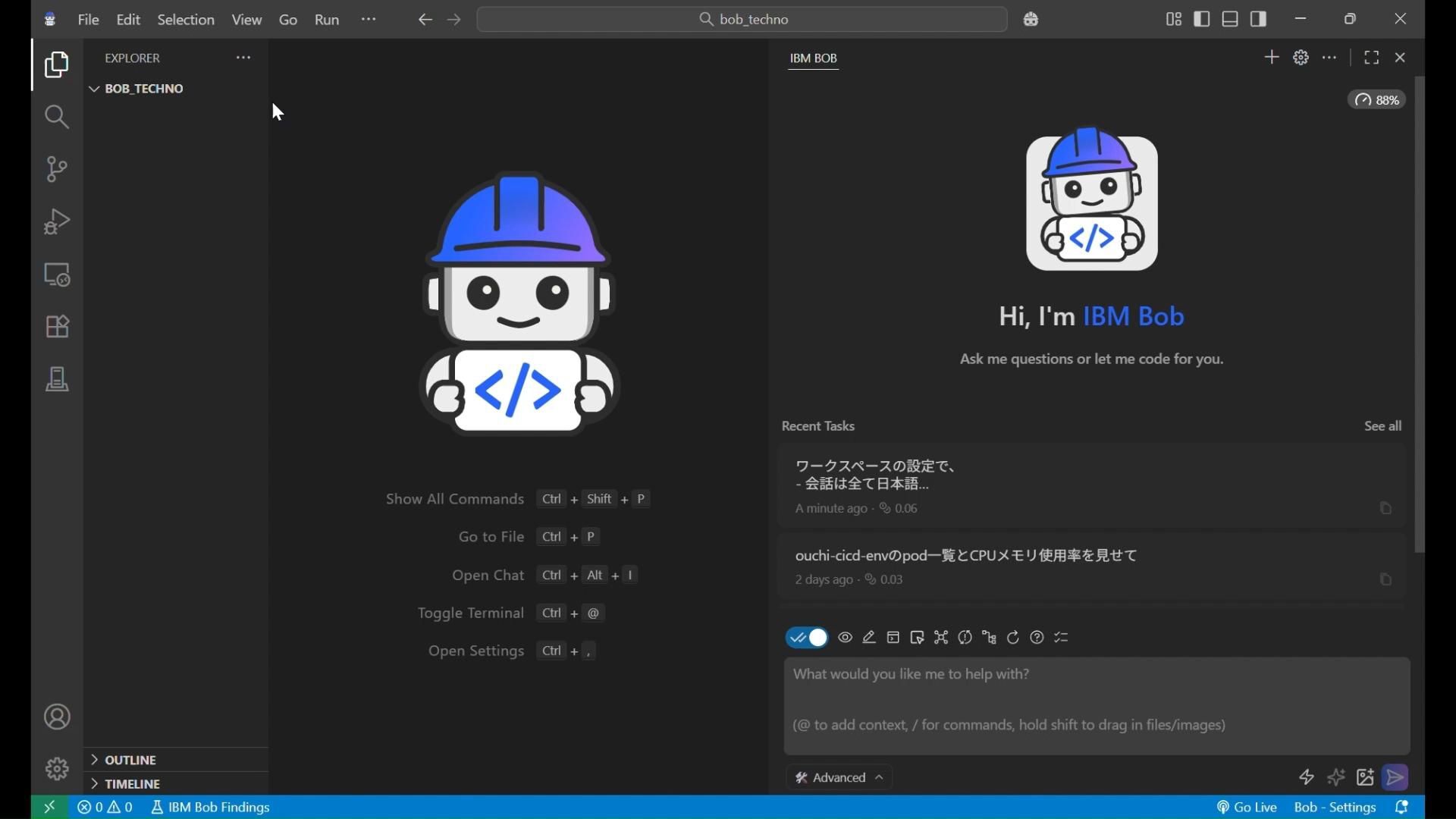1456x819 pixels.
Task: Click the bob_techno command center search box
Action: pos(742,20)
